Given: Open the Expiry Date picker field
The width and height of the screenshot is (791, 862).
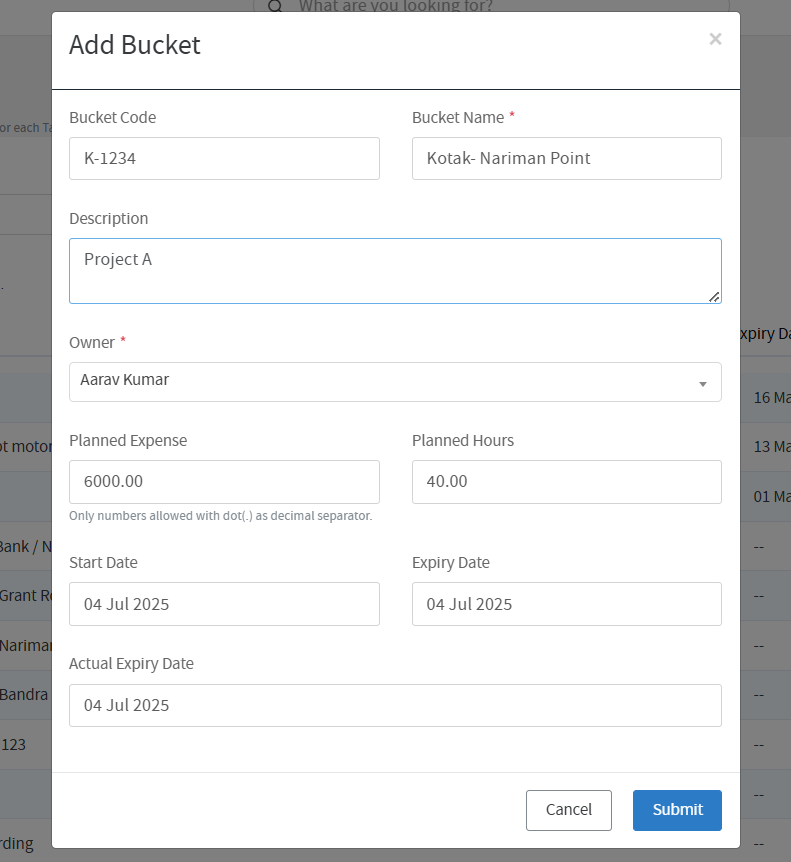Looking at the screenshot, I should tap(566, 604).
